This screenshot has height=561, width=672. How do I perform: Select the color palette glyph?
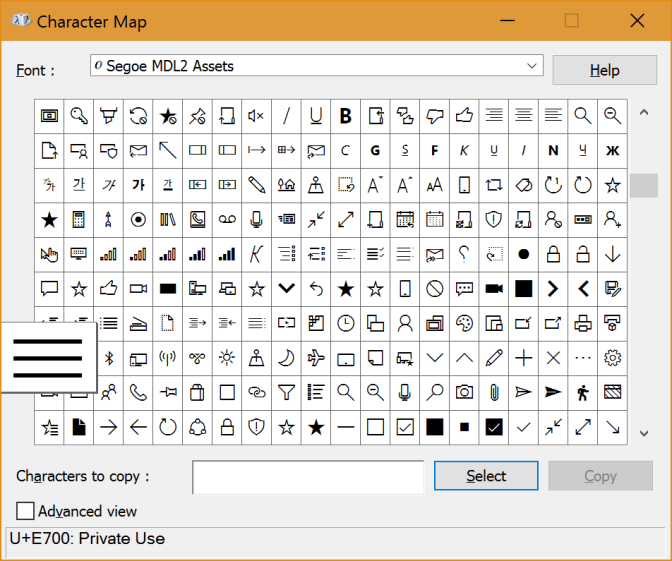point(464,323)
